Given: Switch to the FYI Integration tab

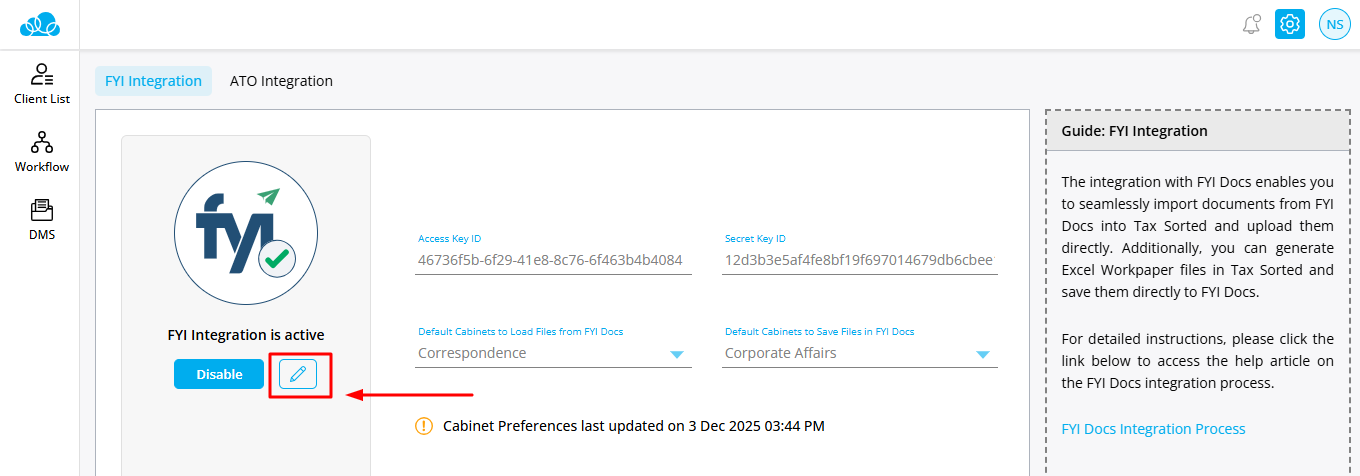Looking at the screenshot, I should [x=153, y=81].
